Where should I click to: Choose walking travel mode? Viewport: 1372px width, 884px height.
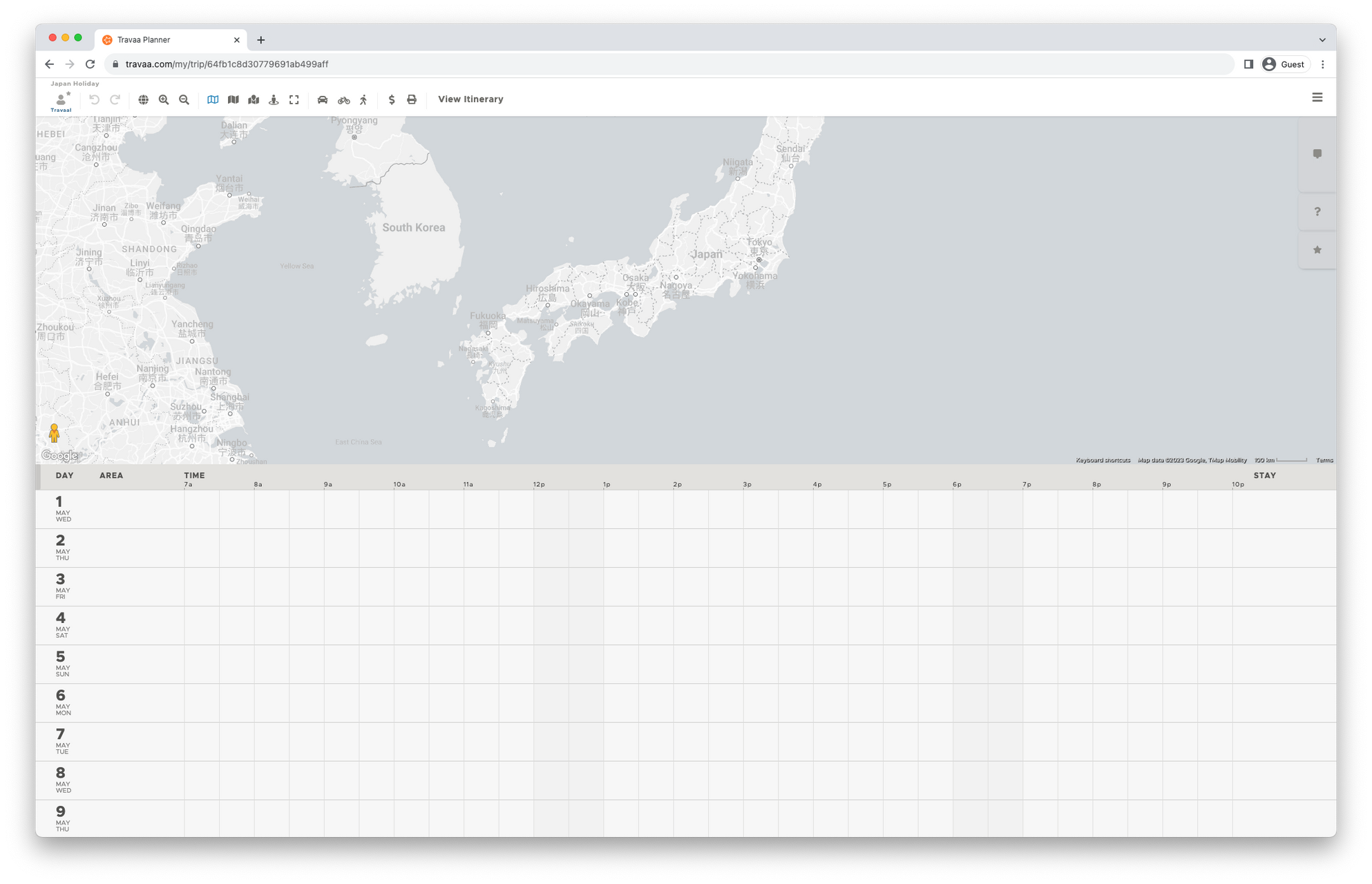(363, 99)
